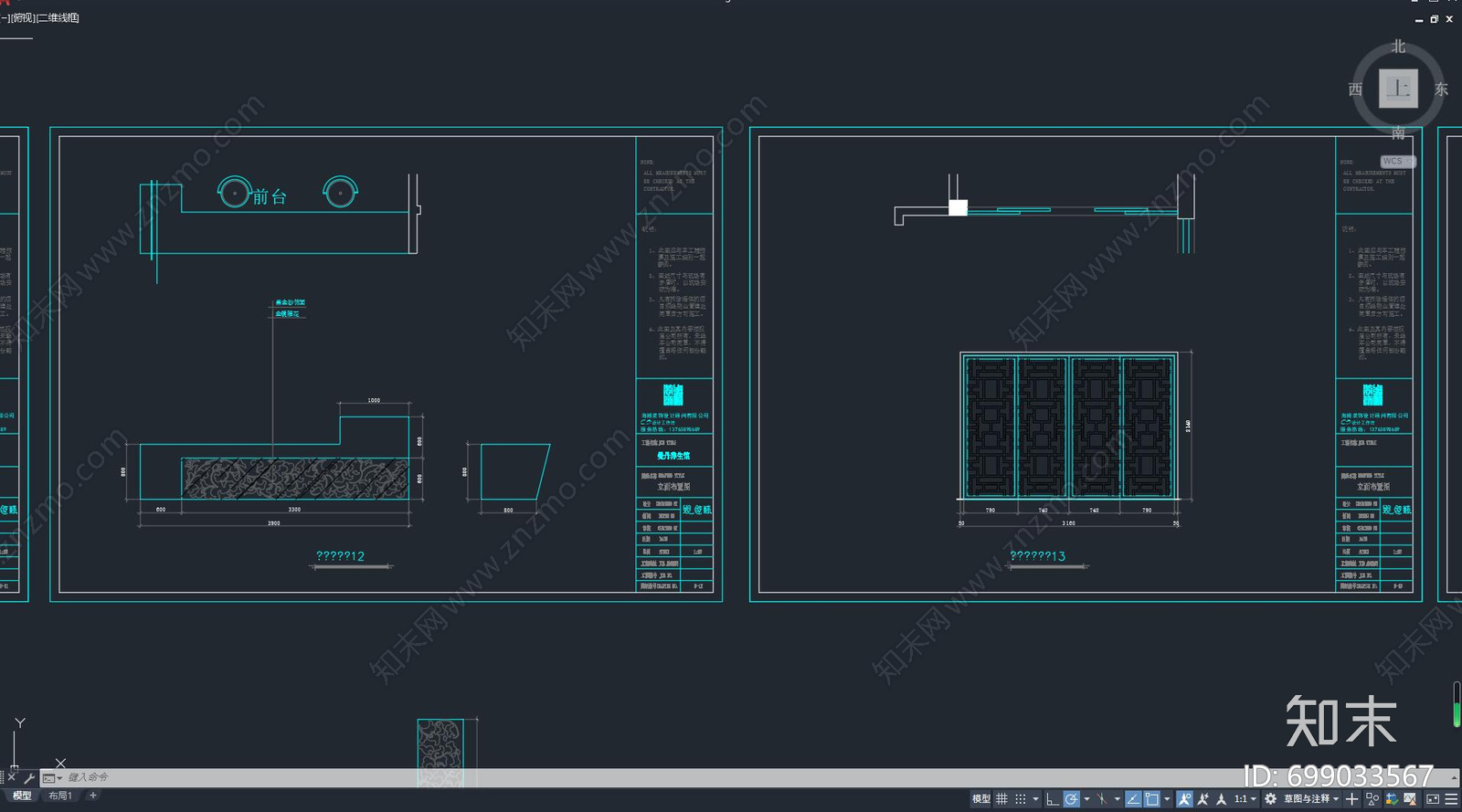The width and height of the screenshot is (1462, 812).
Task: Rotate view to east 东 on ViewCube
Action: coord(1441,90)
